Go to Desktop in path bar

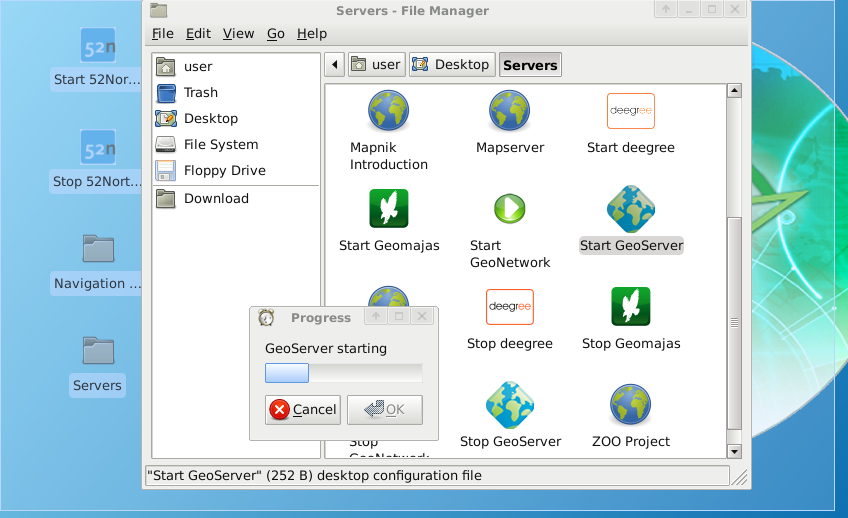click(452, 65)
